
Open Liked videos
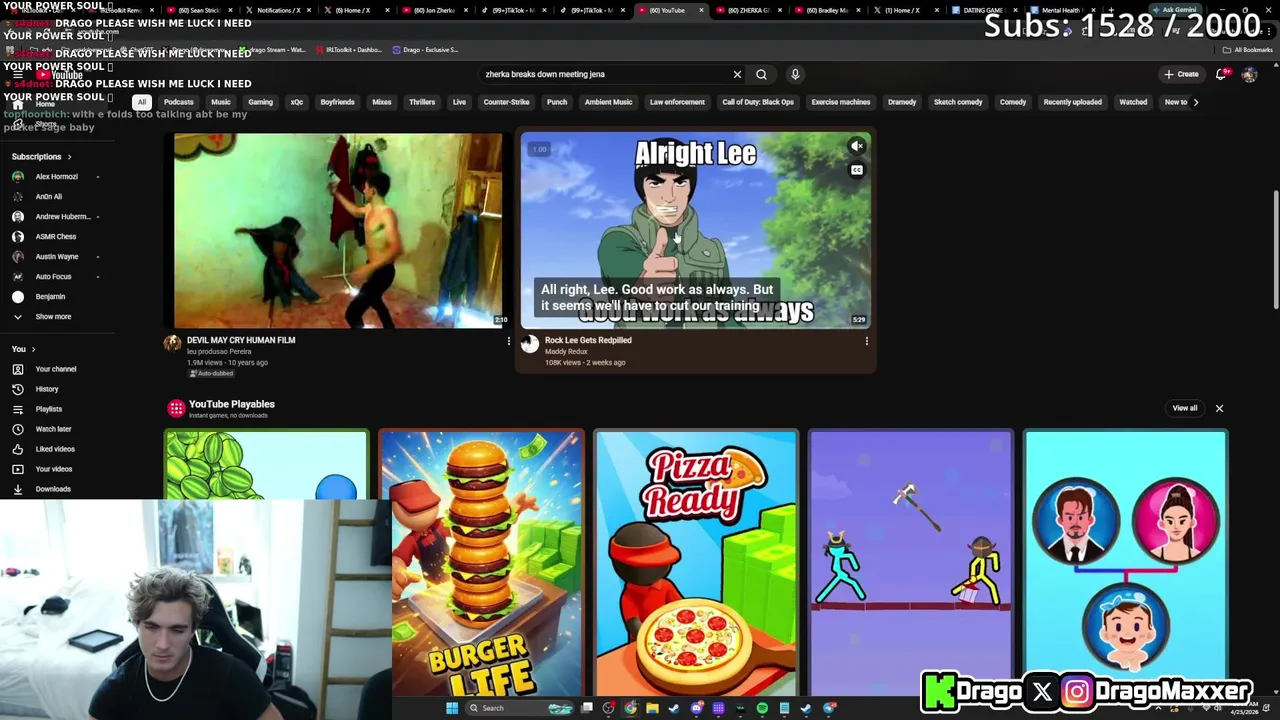(x=55, y=449)
